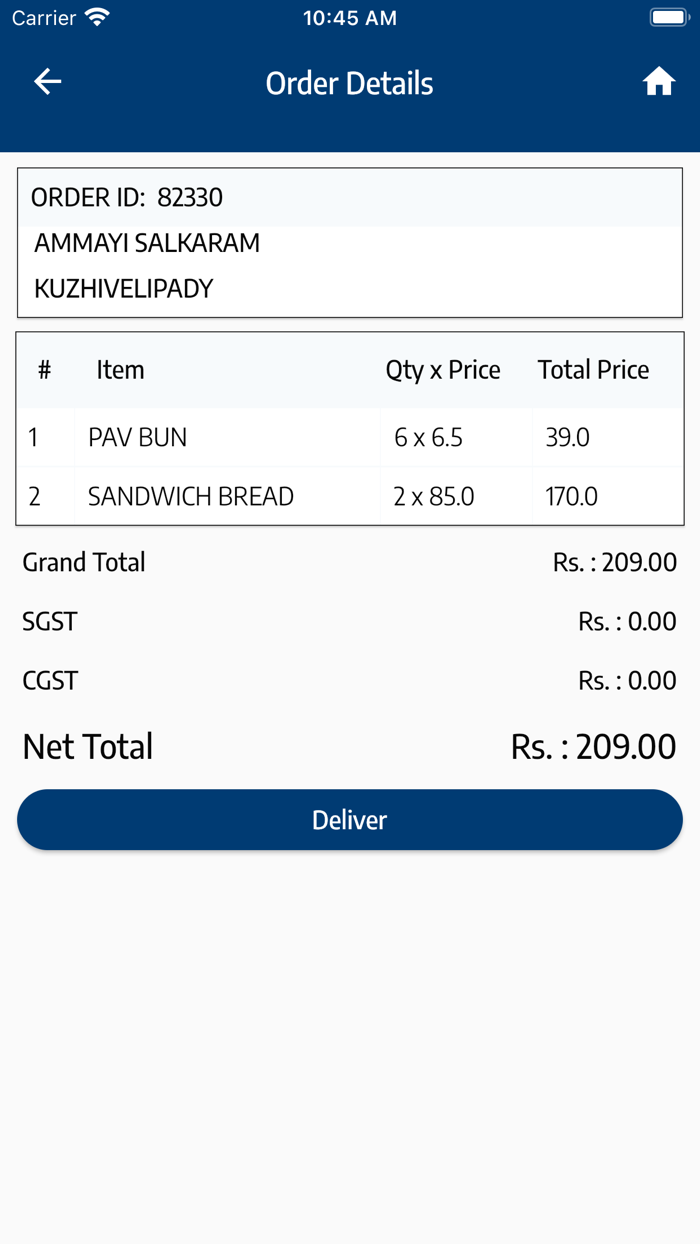Image resolution: width=700 pixels, height=1244 pixels.
Task: Tap the Qty x Price column header
Action: tap(443, 370)
